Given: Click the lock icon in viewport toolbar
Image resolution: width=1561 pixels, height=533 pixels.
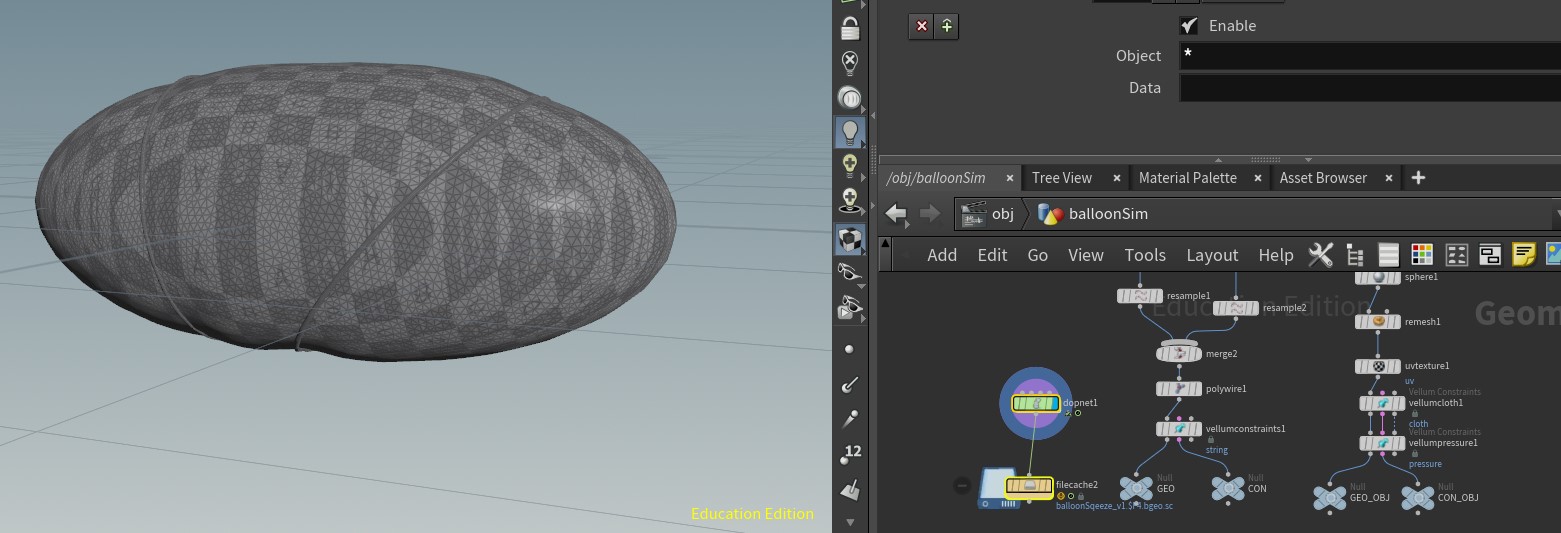Looking at the screenshot, I should coord(850,28).
